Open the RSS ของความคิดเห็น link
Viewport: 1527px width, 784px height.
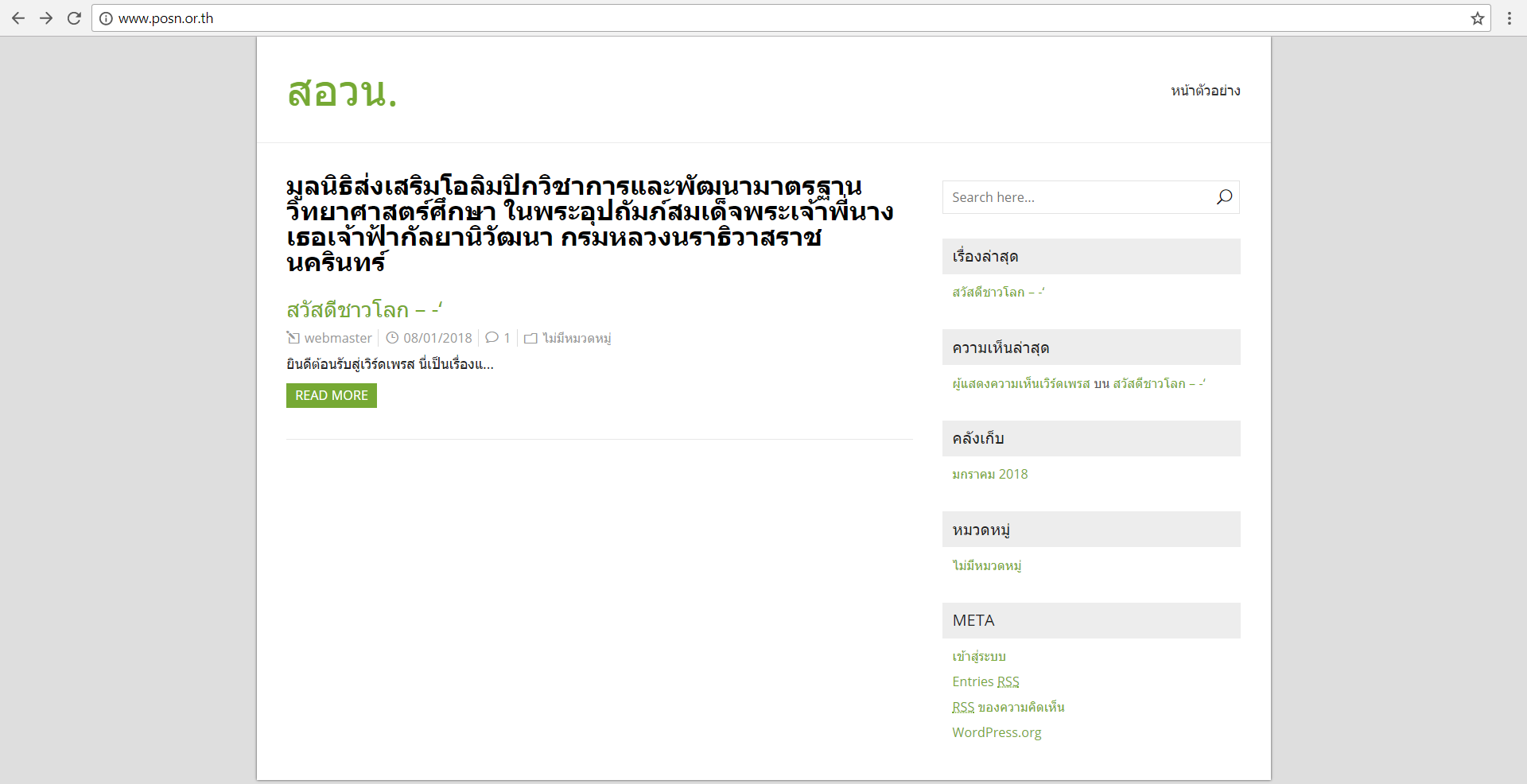1008,707
